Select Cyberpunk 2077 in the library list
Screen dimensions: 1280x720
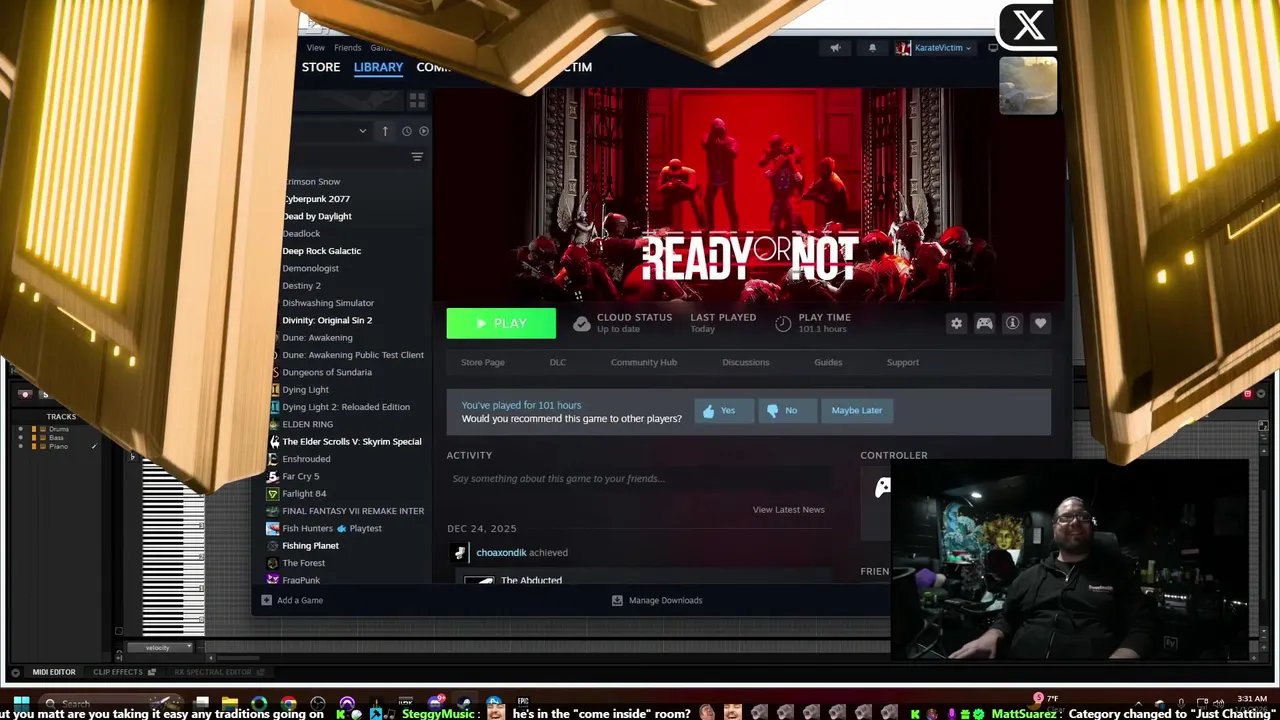316,199
